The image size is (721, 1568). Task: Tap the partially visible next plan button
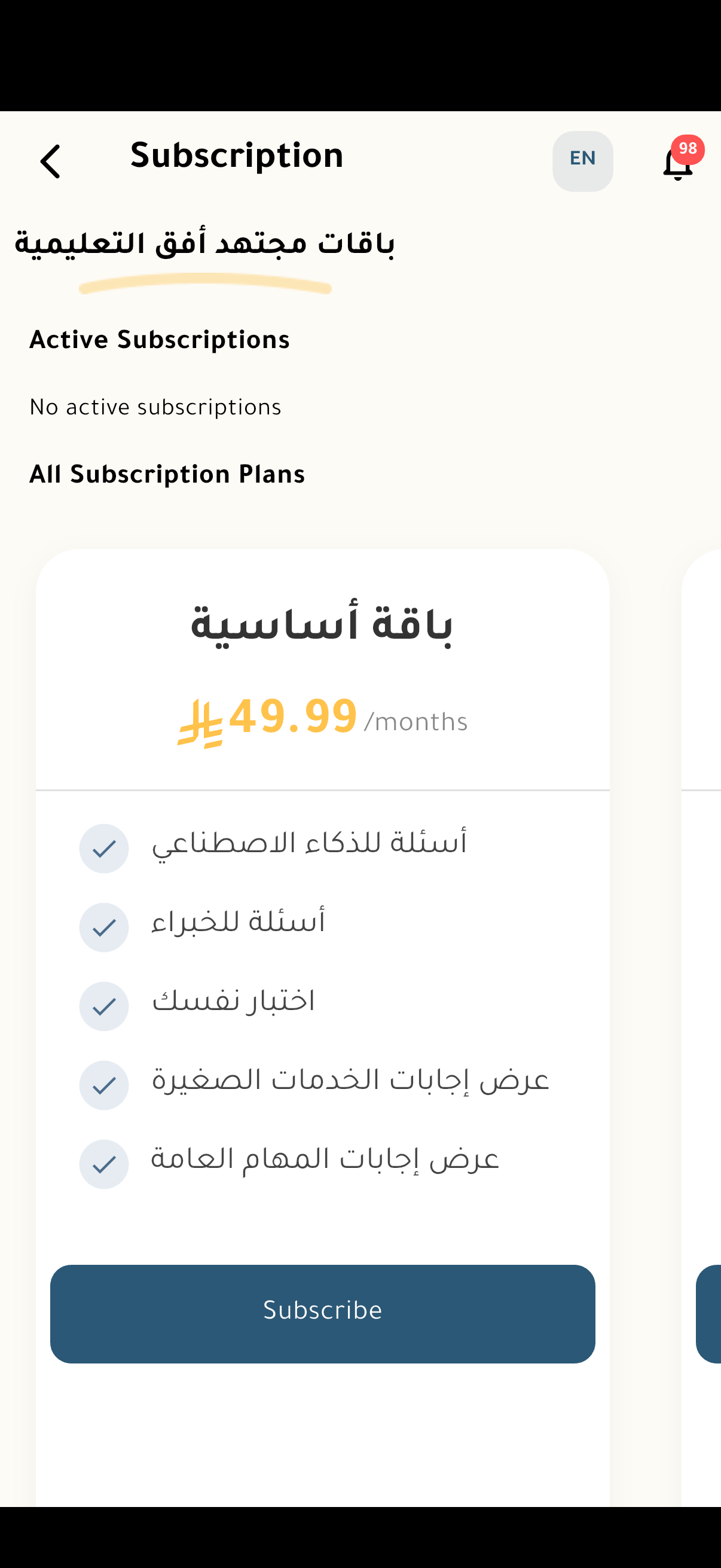point(710,1314)
